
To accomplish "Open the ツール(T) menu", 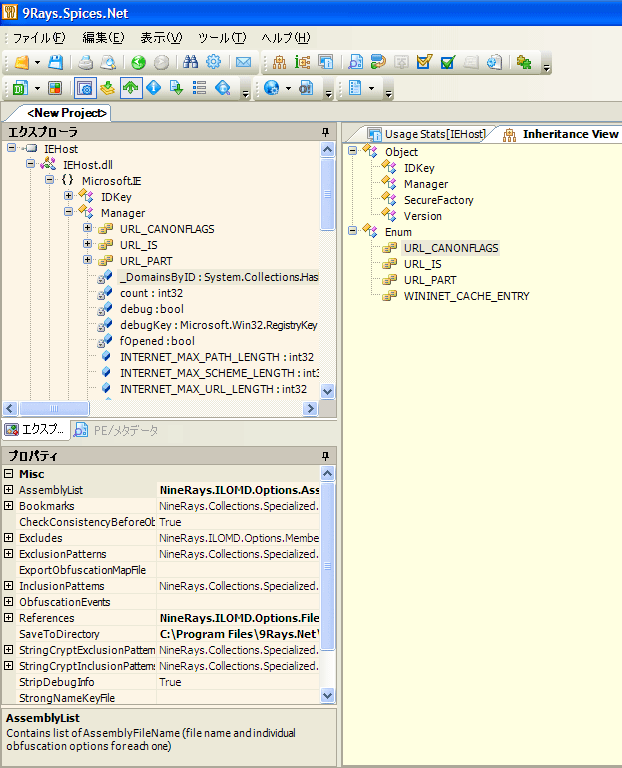I will 222,38.
